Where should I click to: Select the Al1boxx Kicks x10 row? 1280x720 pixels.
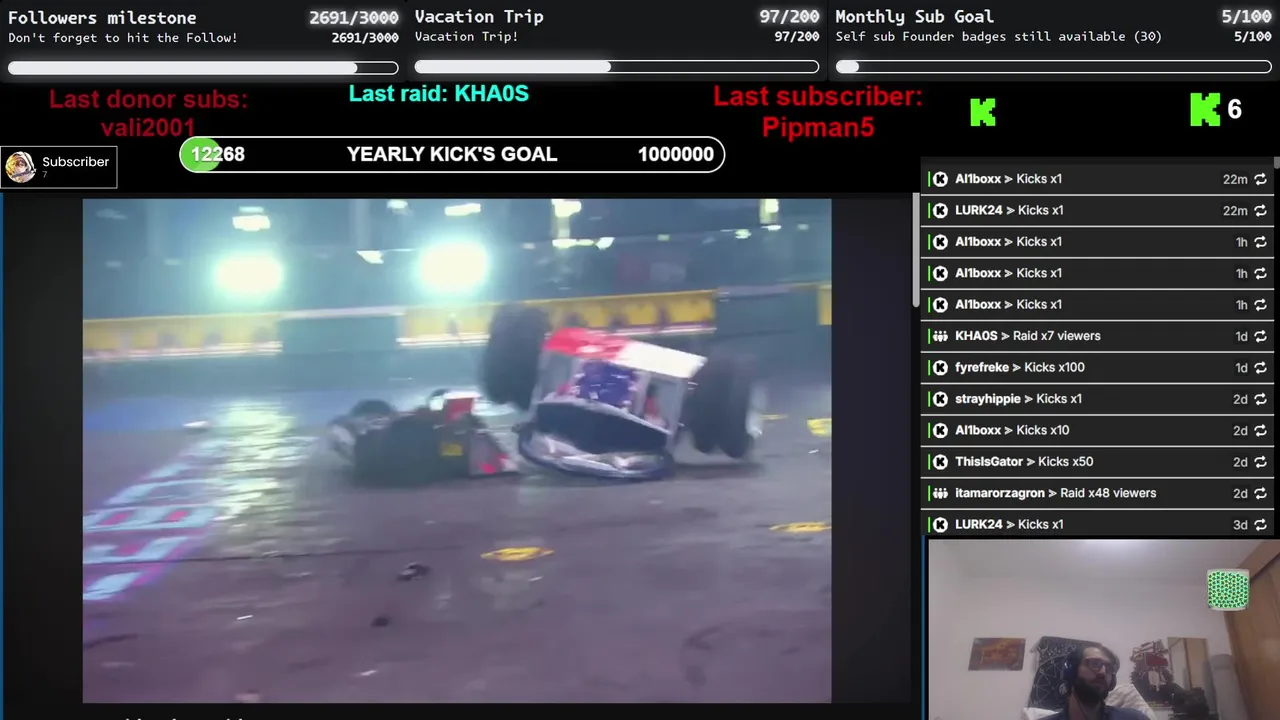pyautogui.click(x=1097, y=430)
